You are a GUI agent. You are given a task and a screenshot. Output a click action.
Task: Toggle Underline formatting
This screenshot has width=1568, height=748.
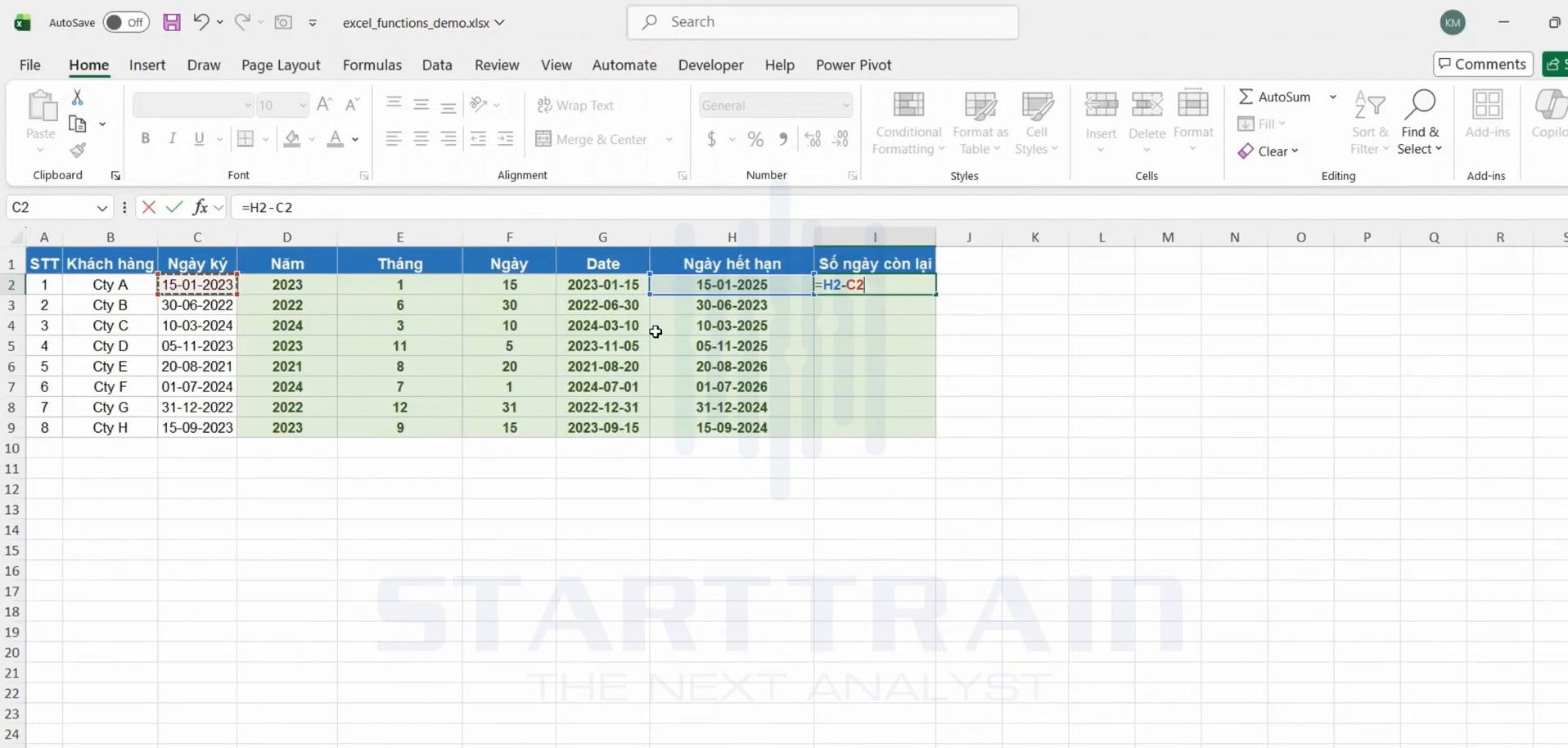(x=199, y=139)
